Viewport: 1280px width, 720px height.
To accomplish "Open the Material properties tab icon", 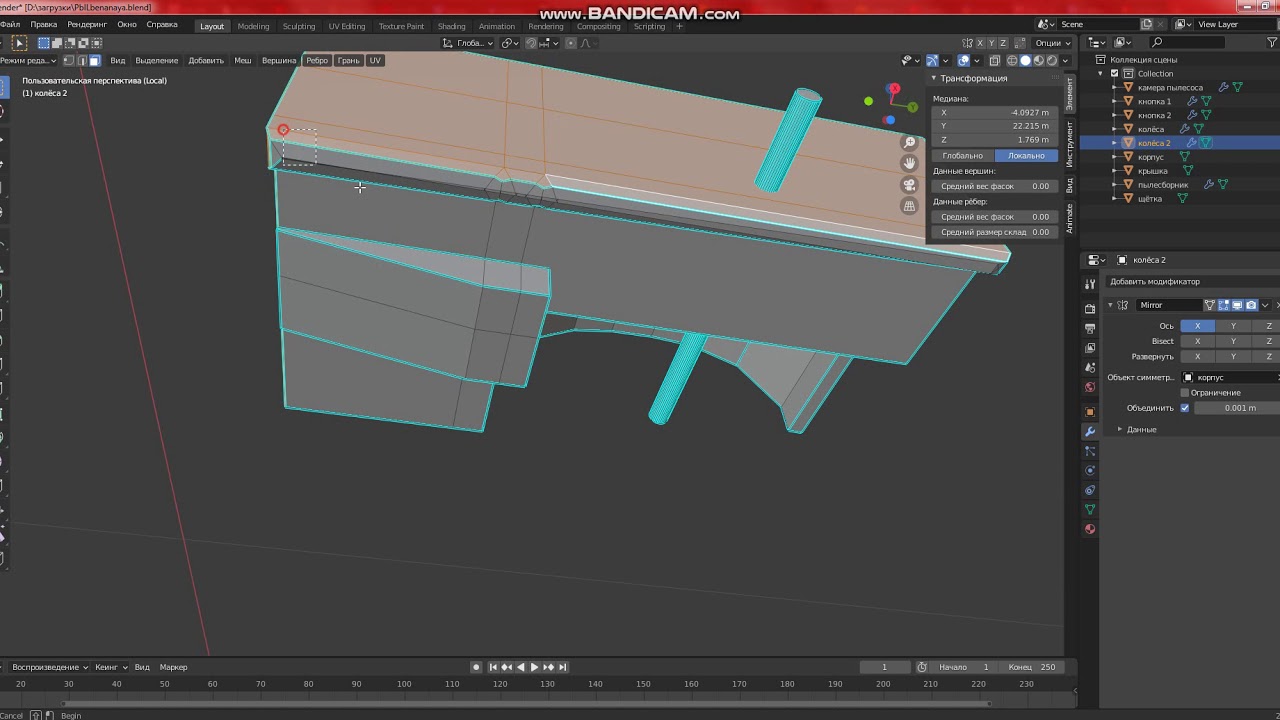I will (x=1090, y=529).
